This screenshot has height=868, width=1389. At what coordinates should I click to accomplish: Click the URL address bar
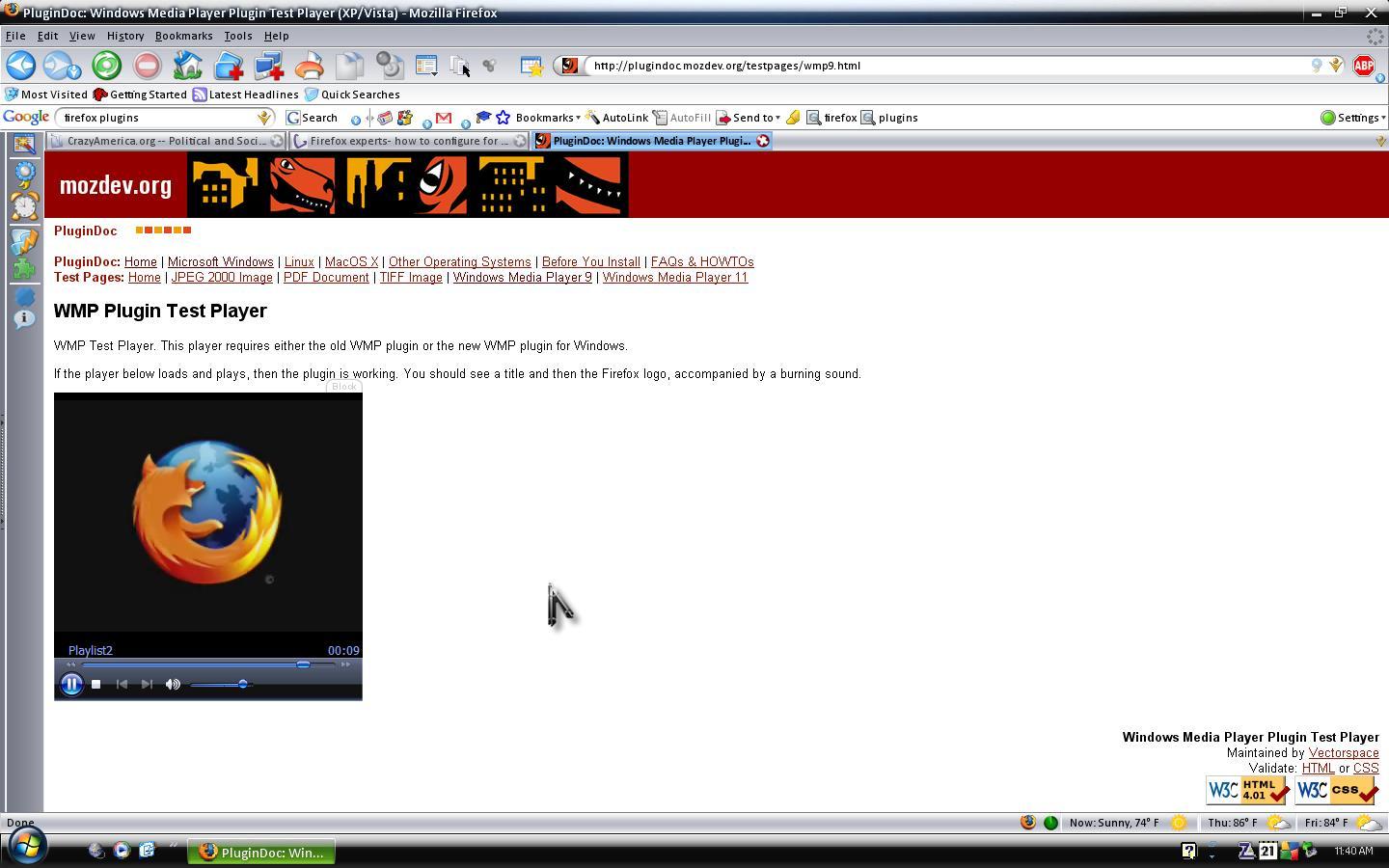950,66
